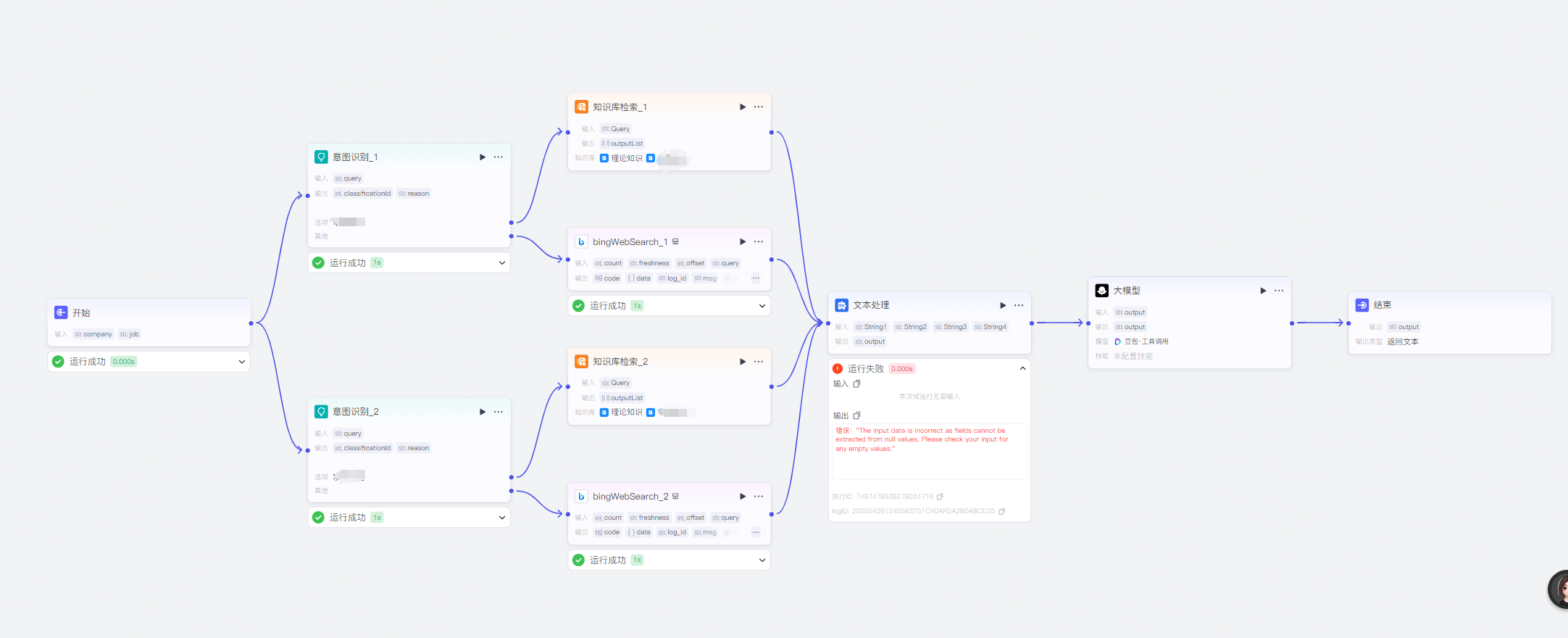Run the 文本处理 node
The width and height of the screenshot is (1568, 638).
tap(1003, 306)
